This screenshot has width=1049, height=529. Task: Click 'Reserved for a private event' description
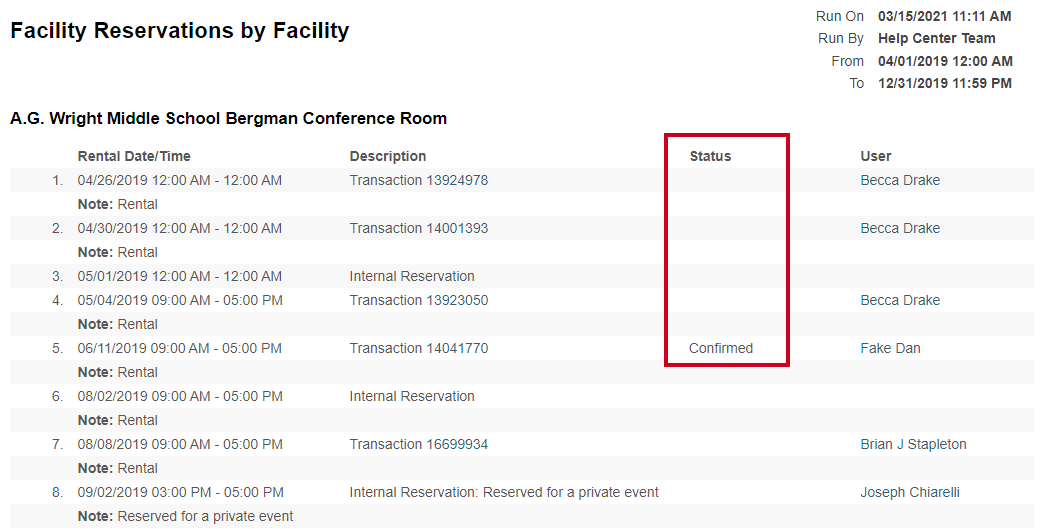point(504,492)
